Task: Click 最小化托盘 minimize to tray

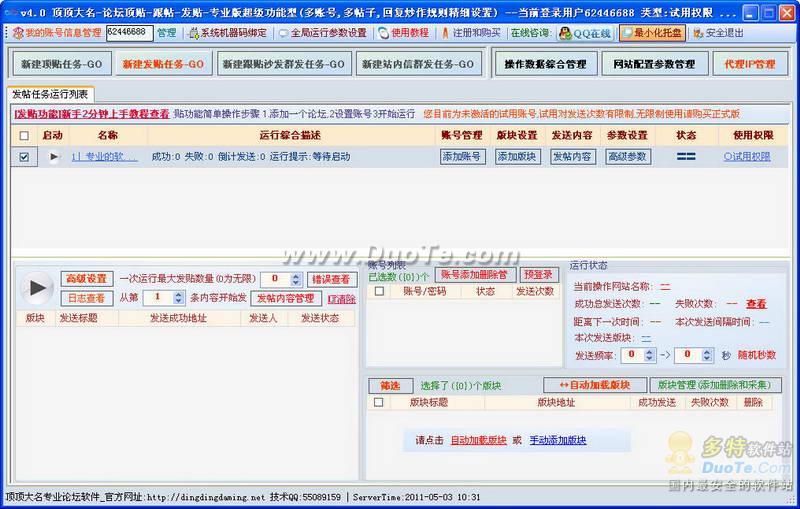Action: click(x=652, y=33)
